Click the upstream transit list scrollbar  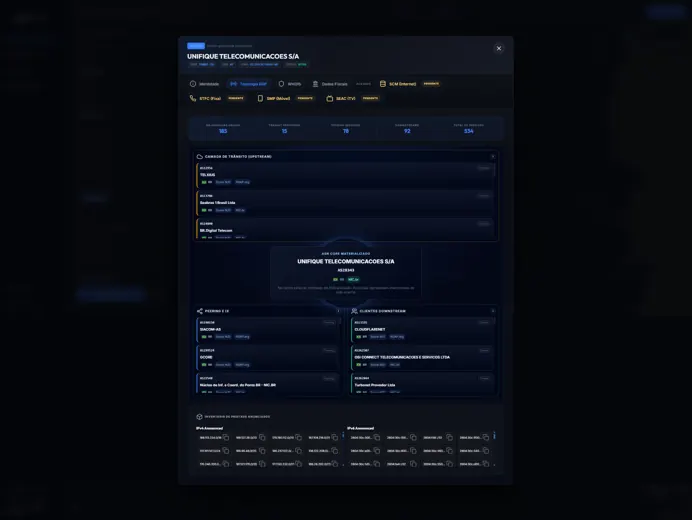[x=495, y=170]
